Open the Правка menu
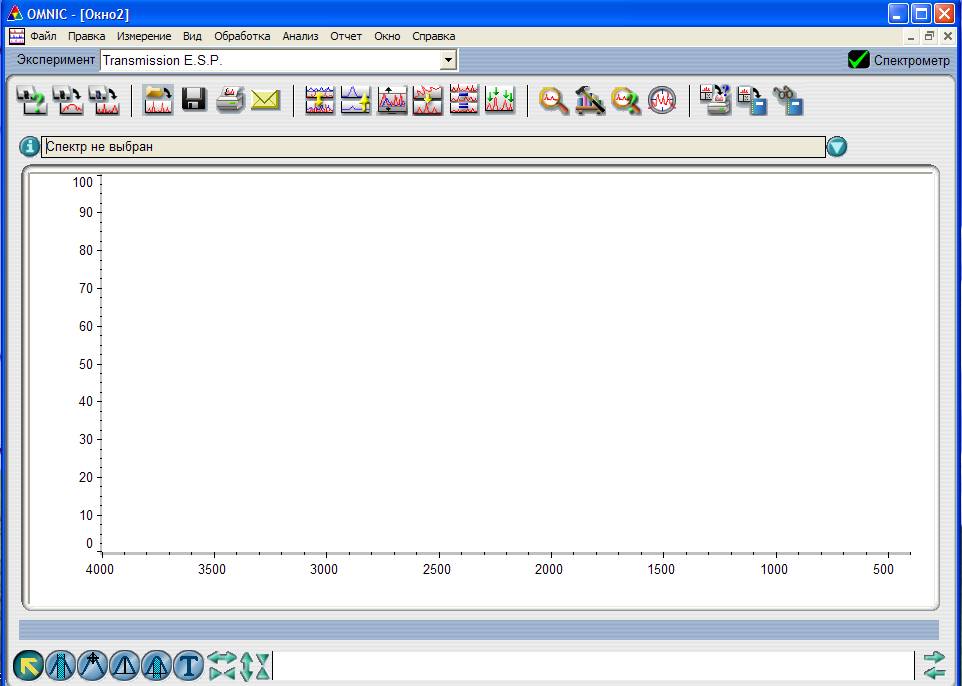Image resolution: width=962 pixels, height=686 pixels. point(87,36)
